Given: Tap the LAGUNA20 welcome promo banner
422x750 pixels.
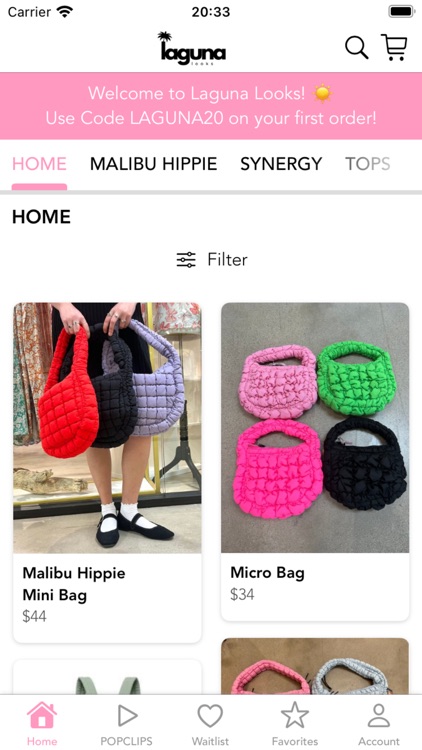Looking at the screenshot, I should (x=211, y=106).
